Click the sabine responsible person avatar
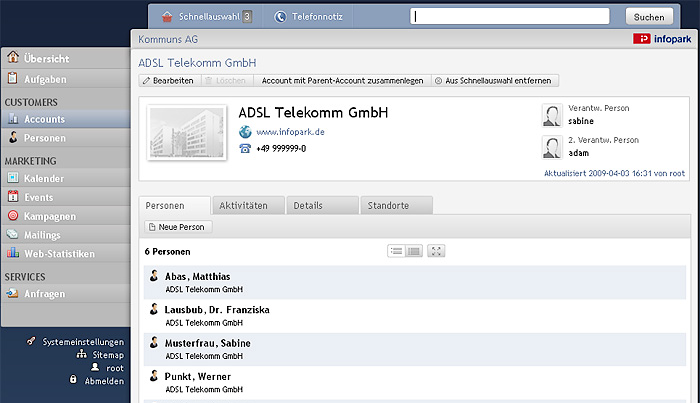 point(552,115)
